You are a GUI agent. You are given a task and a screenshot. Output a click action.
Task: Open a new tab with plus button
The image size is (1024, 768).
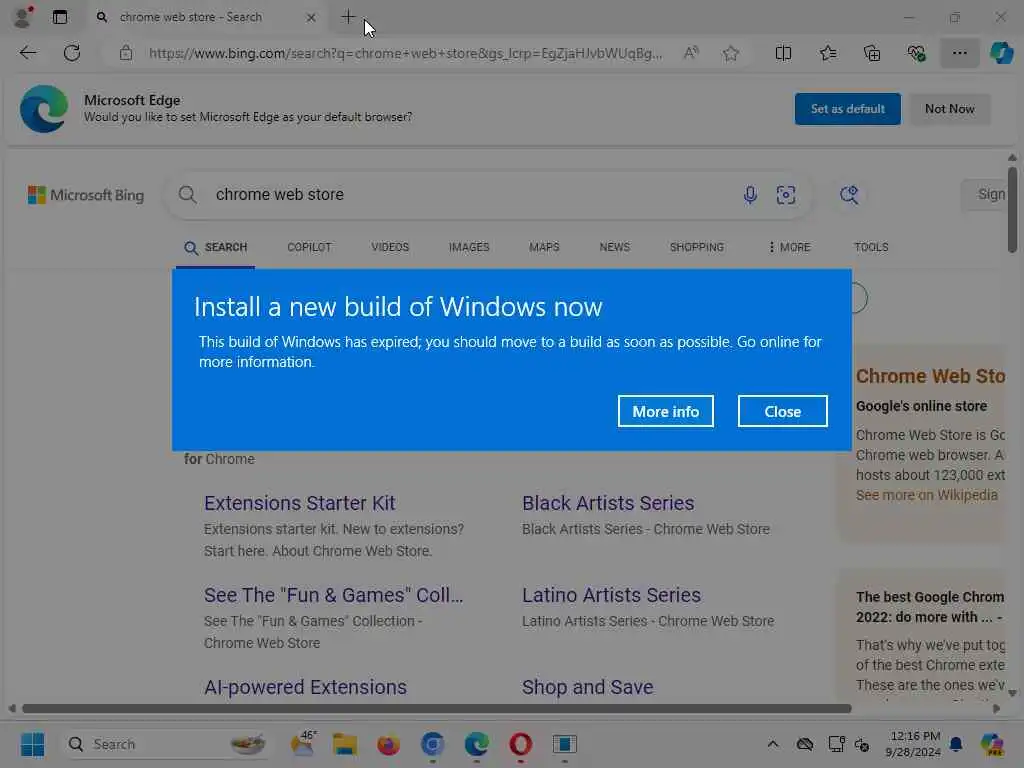348,17
